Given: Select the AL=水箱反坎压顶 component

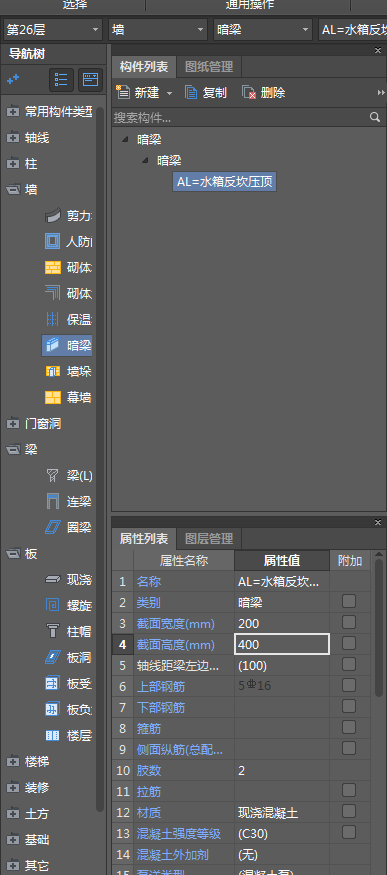Looking at the screenshot, I should pyautogui.click(x=225, y=182).
